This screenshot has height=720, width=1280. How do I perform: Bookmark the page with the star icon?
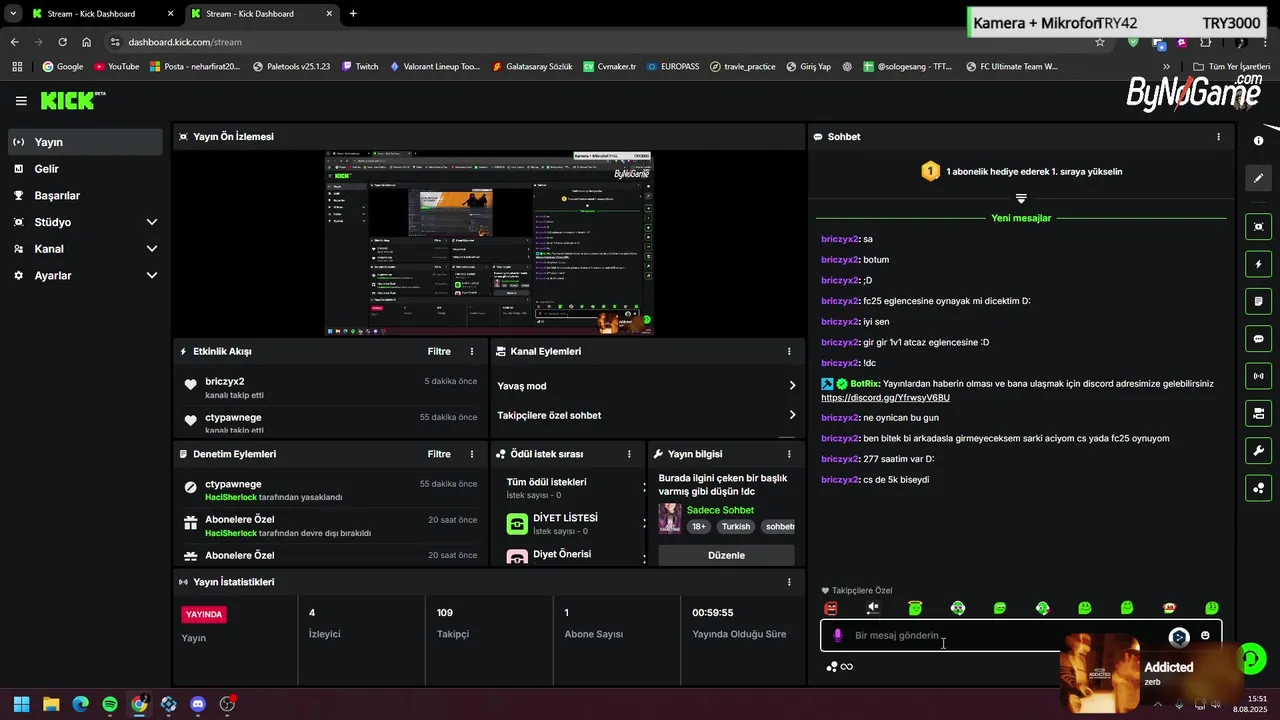point(1100,42)
